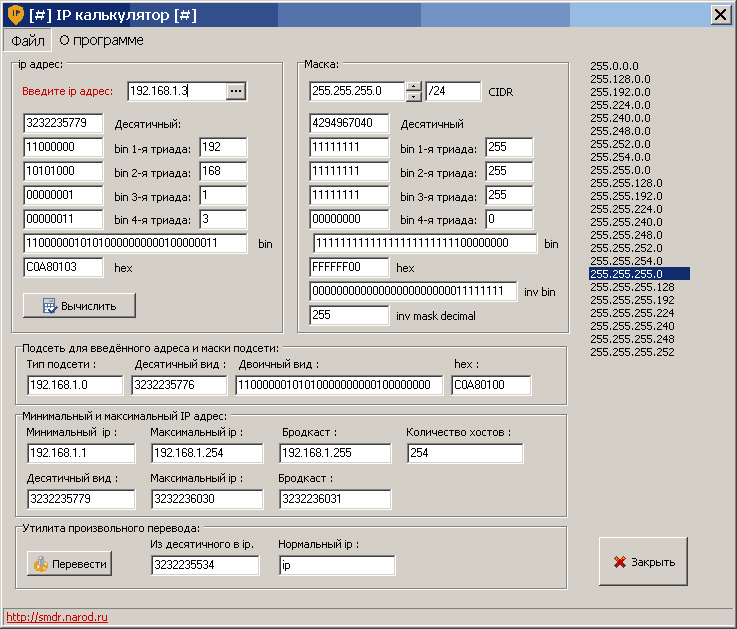The height and width of the screenshot is (629, 737).
Task: Select mask 255.240.0.0 in list
Action: click(620, 118)
